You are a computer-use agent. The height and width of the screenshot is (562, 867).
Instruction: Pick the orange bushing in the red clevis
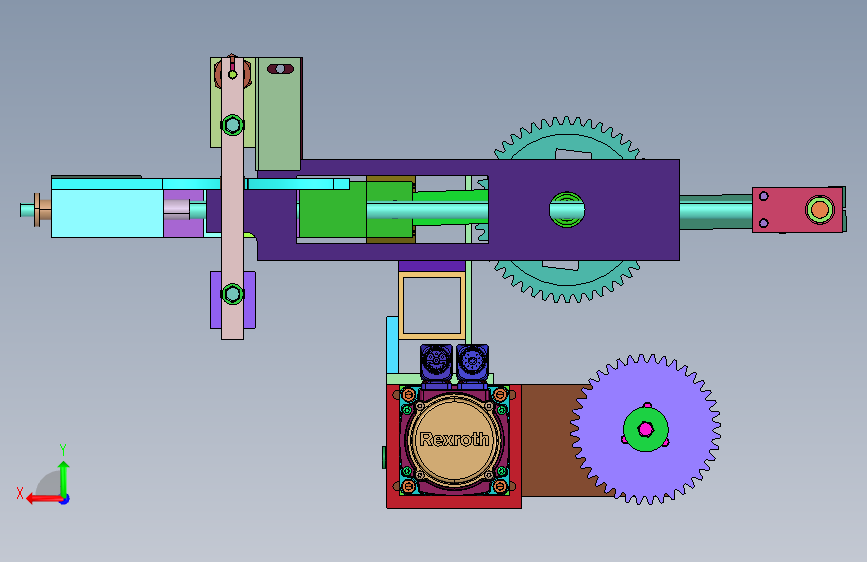[819, 210]
